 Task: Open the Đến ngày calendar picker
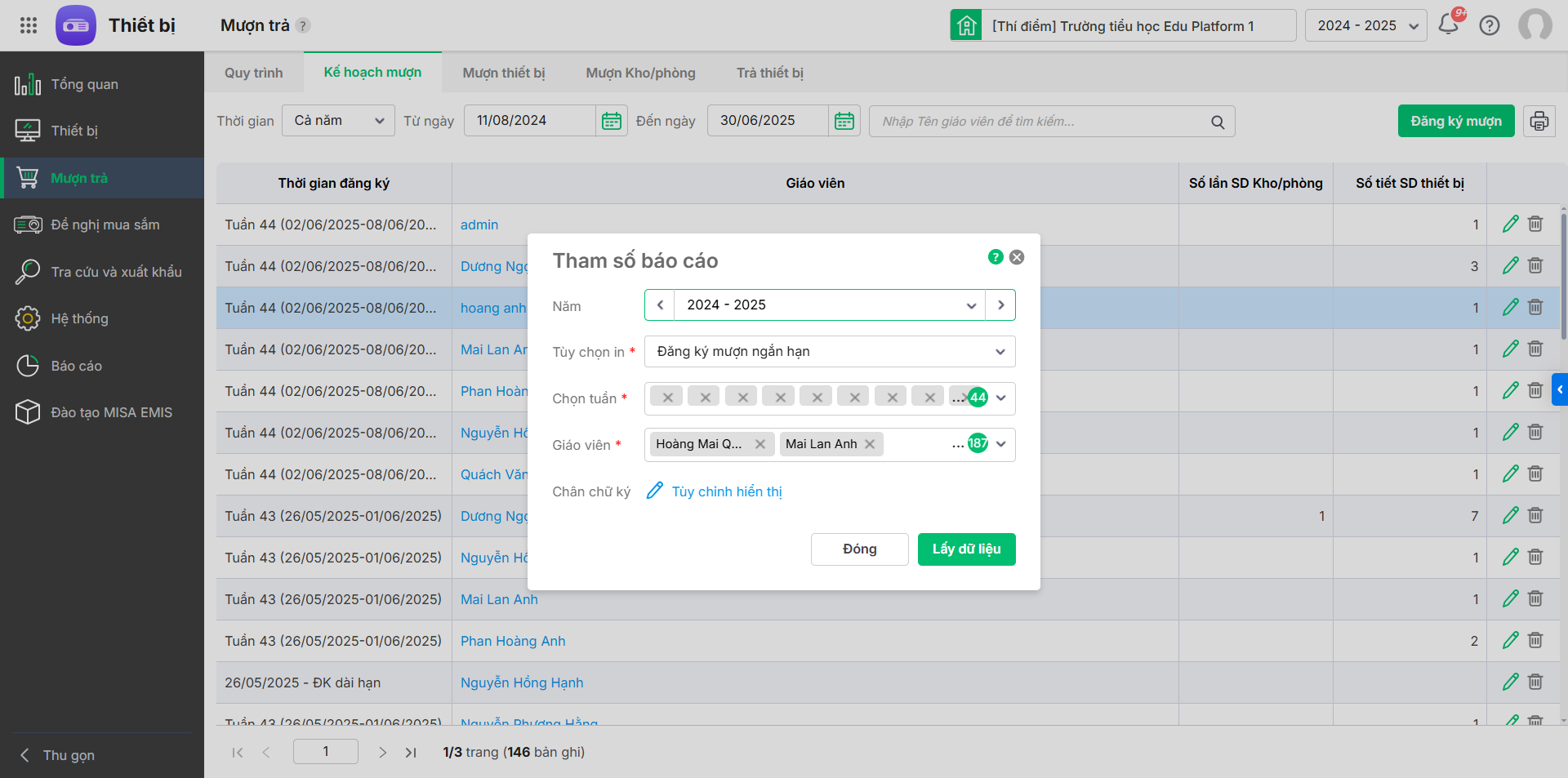[844, 121]
